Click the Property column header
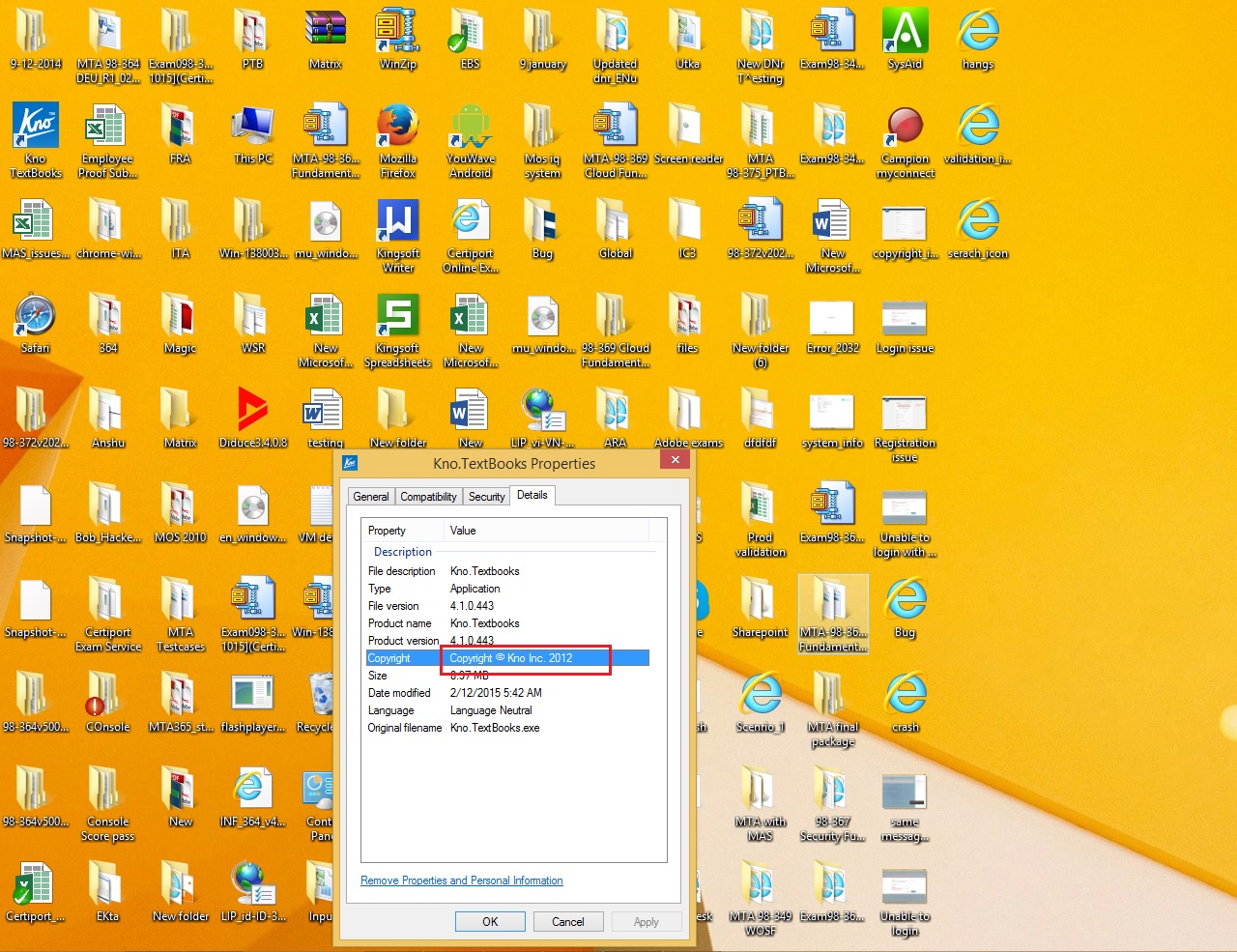The height and width of the screenshot is (952, 1237). pyautogui.click(x=403, y=531)
